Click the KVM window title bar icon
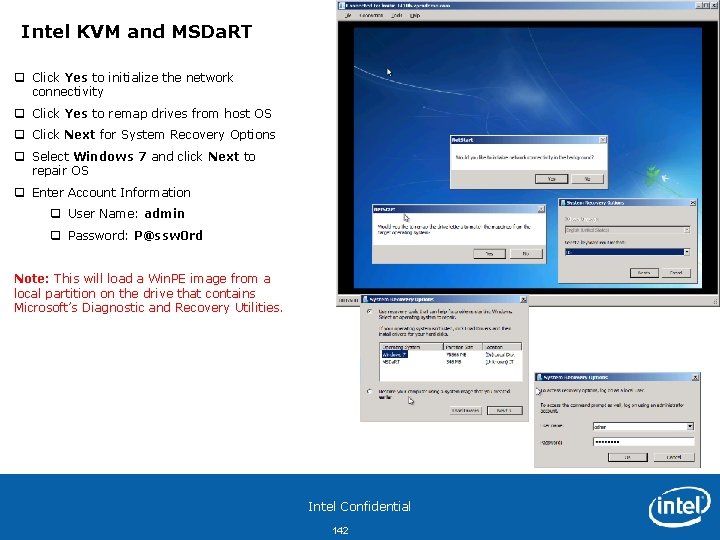 coord(341,6)
